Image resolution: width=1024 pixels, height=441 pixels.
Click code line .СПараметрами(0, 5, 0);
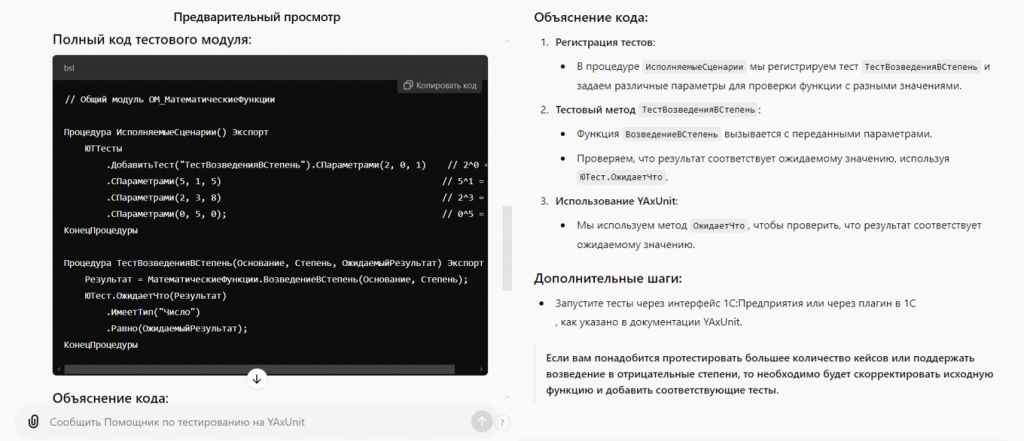pos(167,214)
